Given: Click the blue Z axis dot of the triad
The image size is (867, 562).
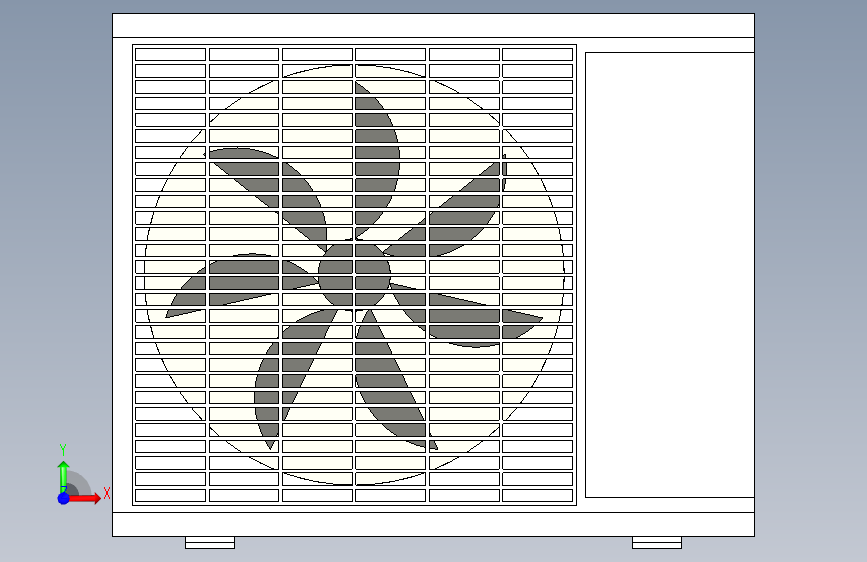Looking at the screenshot, I should click(x=64, y=498).
